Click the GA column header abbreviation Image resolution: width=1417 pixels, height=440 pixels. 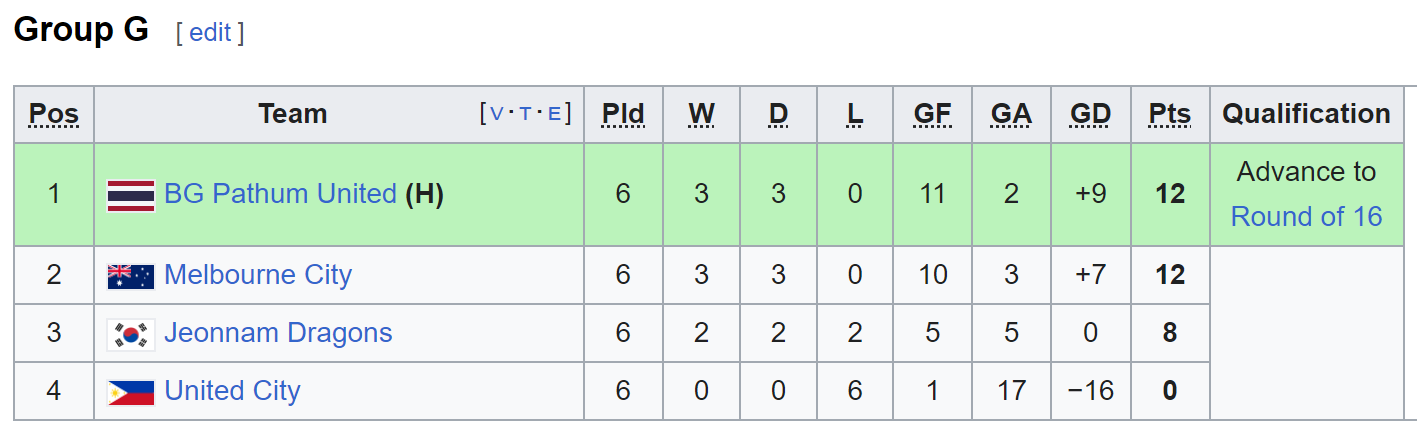(x=1011, y=114)
